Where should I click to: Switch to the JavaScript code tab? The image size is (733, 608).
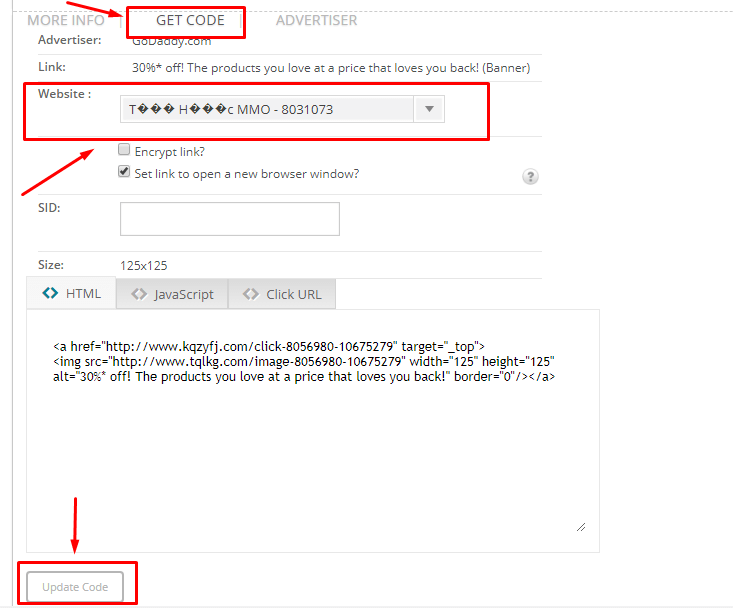172,295
